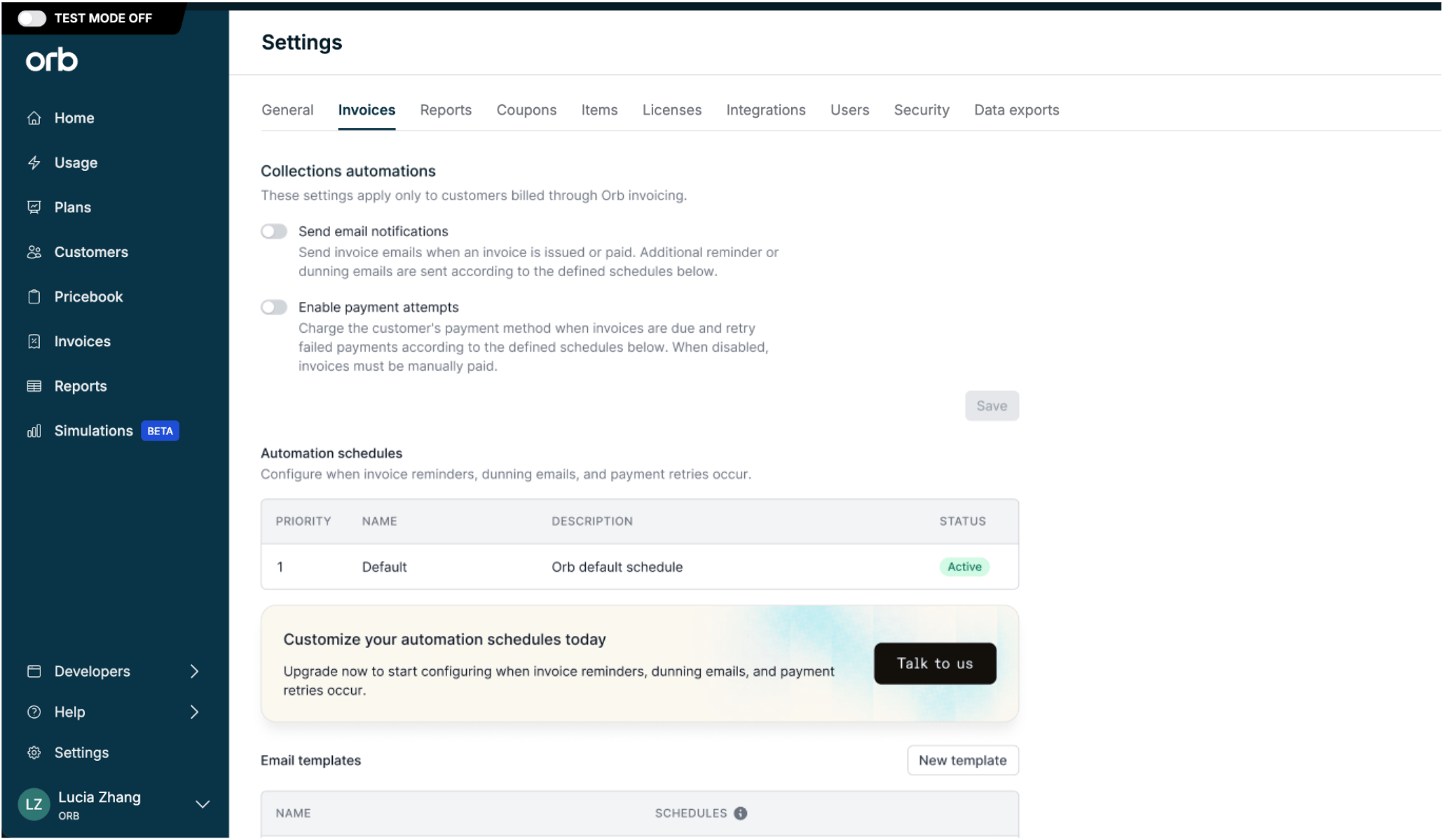The image size is (1445, 840).
Task: Switch to the Coupons tab
Action: pyautogui.click(x=526, y=111)
